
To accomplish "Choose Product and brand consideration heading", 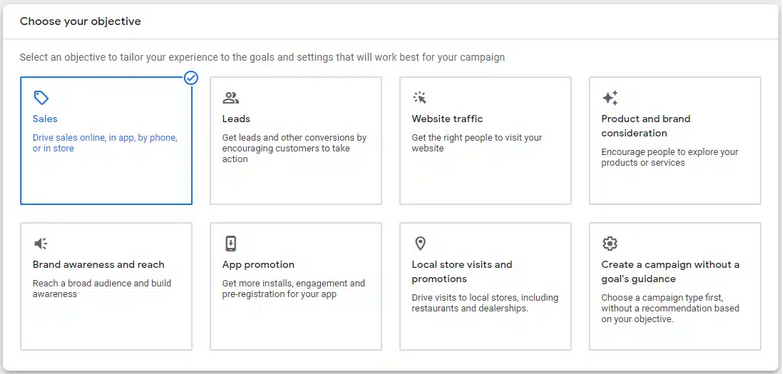I will [x=646, y=126].
